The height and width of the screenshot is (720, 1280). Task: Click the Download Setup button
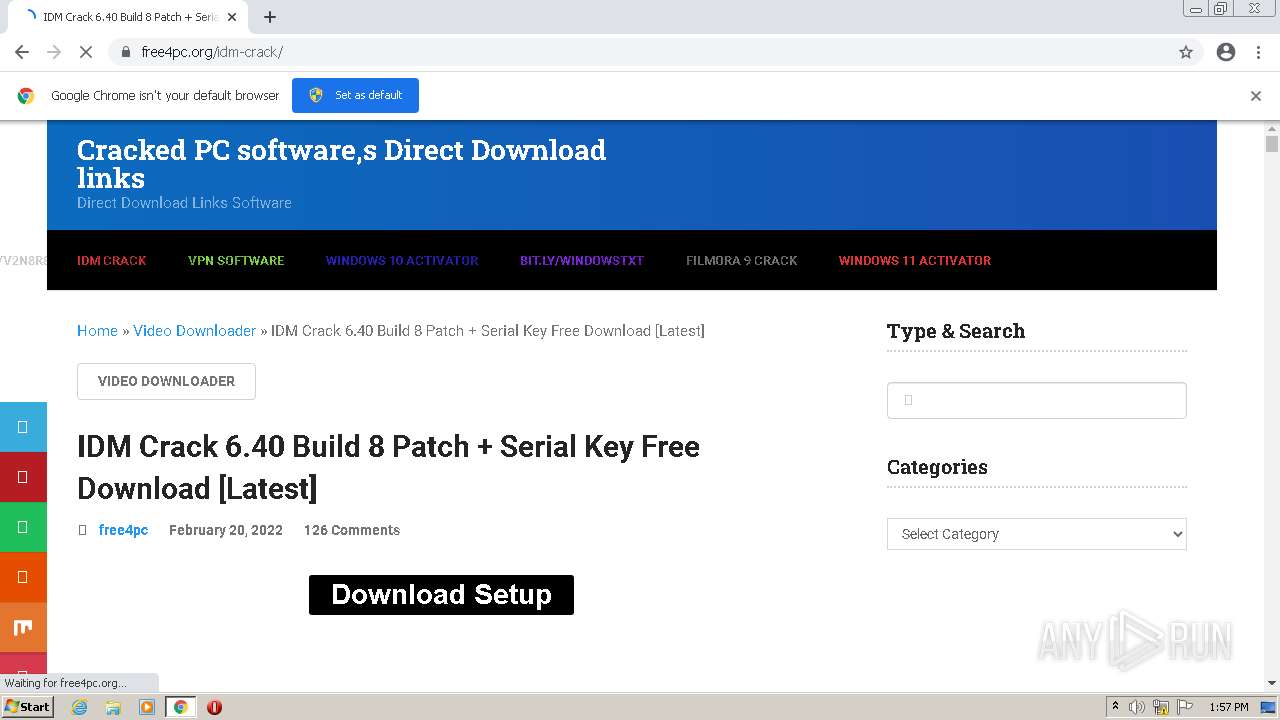coord(441,595)
